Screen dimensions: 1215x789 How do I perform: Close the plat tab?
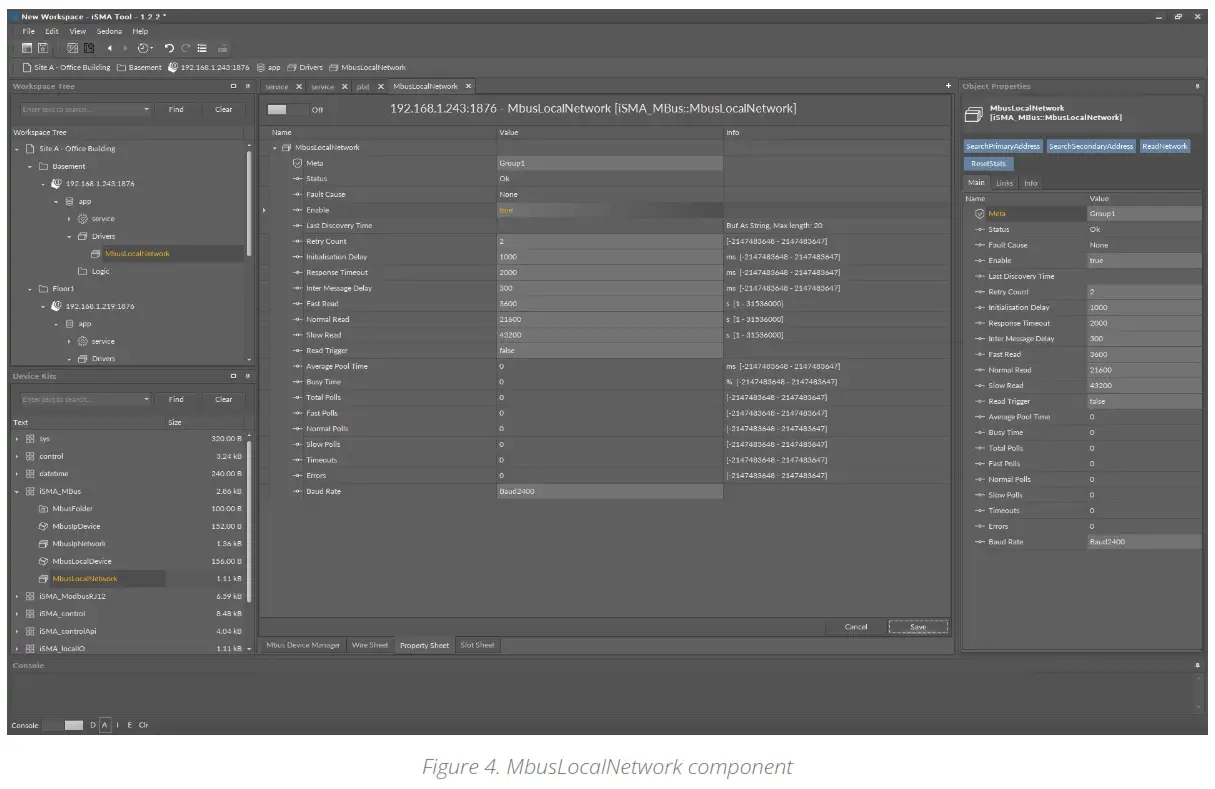[x=380, y=87]
